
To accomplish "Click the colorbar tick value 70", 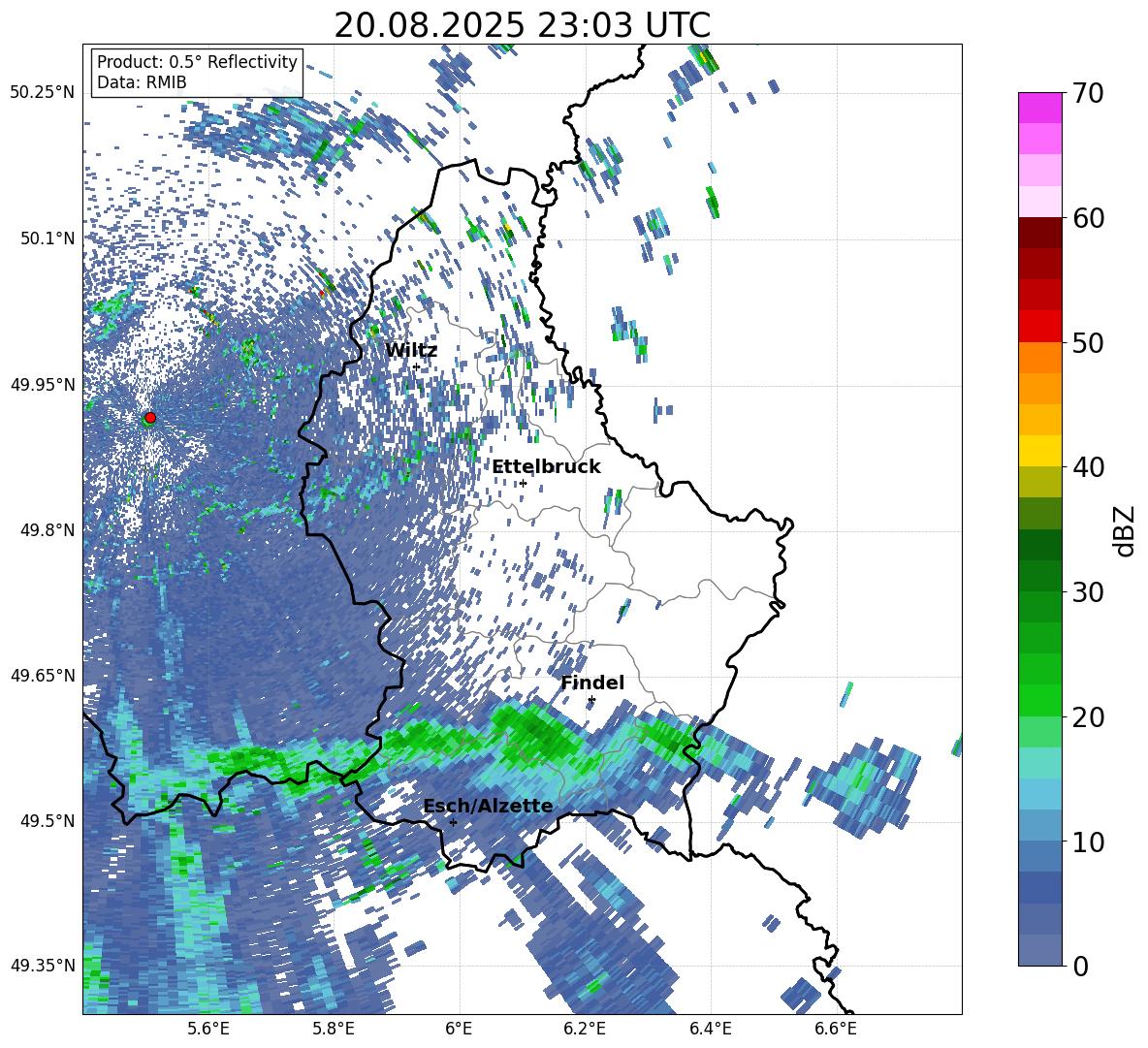I will (x=1088, y=94).
